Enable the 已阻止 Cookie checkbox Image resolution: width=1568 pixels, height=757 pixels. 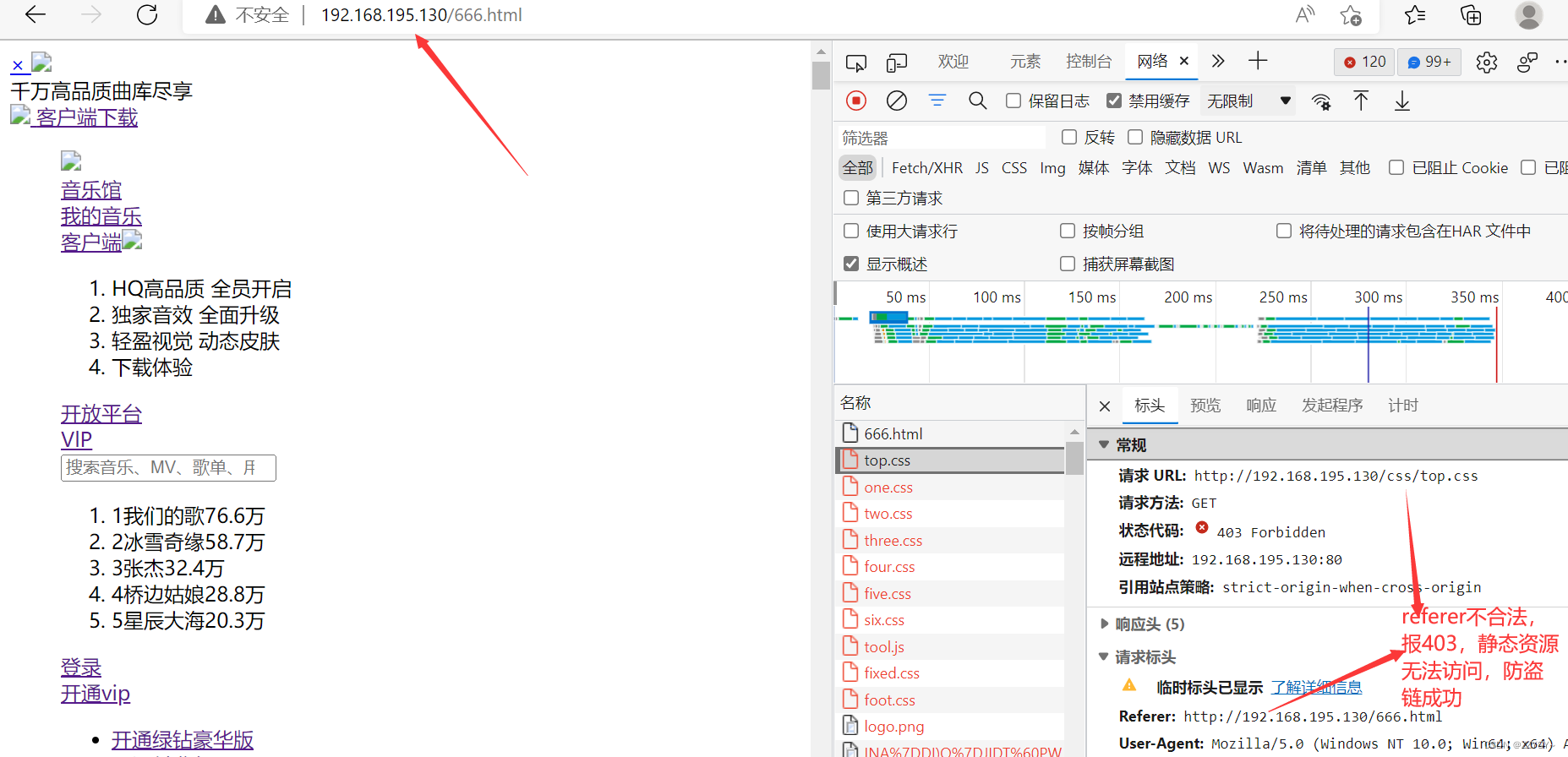pos(1396,167)
